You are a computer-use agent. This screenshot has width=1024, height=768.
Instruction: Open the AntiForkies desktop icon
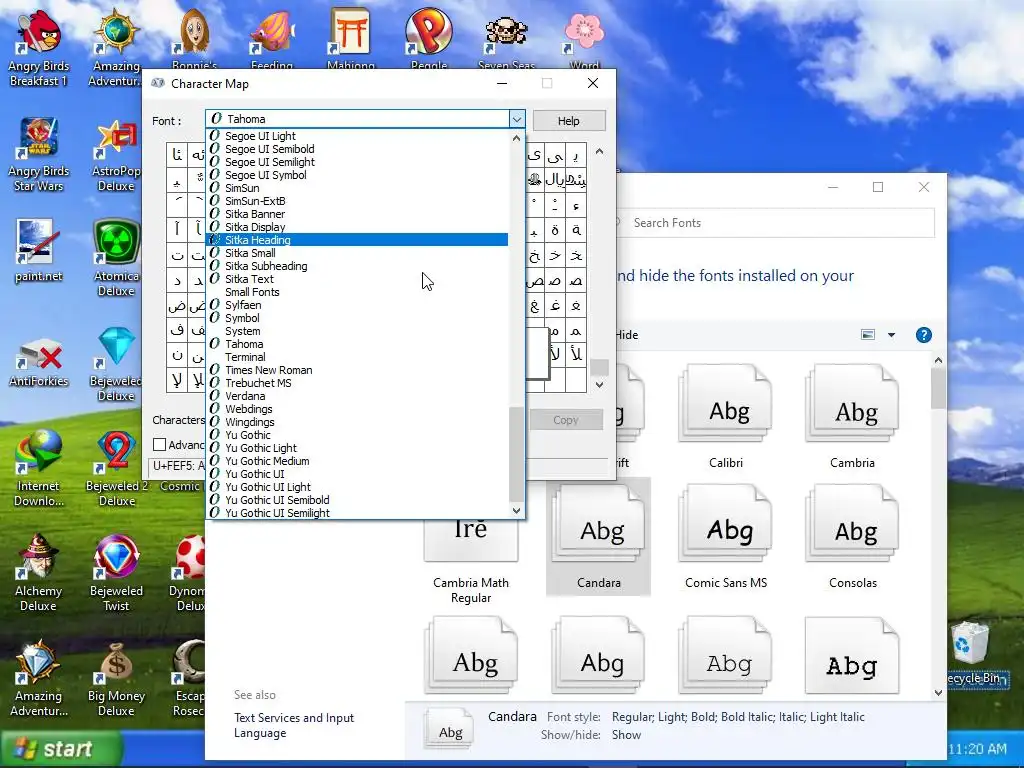tap(39, 363)
